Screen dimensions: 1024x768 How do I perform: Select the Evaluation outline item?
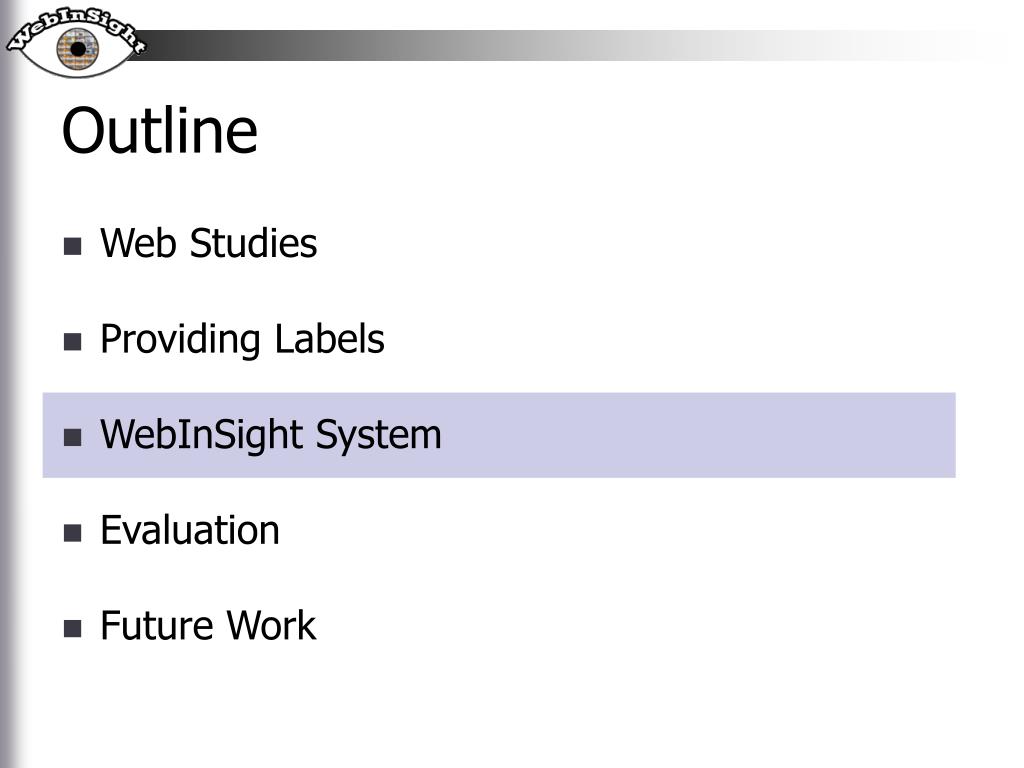190,530
